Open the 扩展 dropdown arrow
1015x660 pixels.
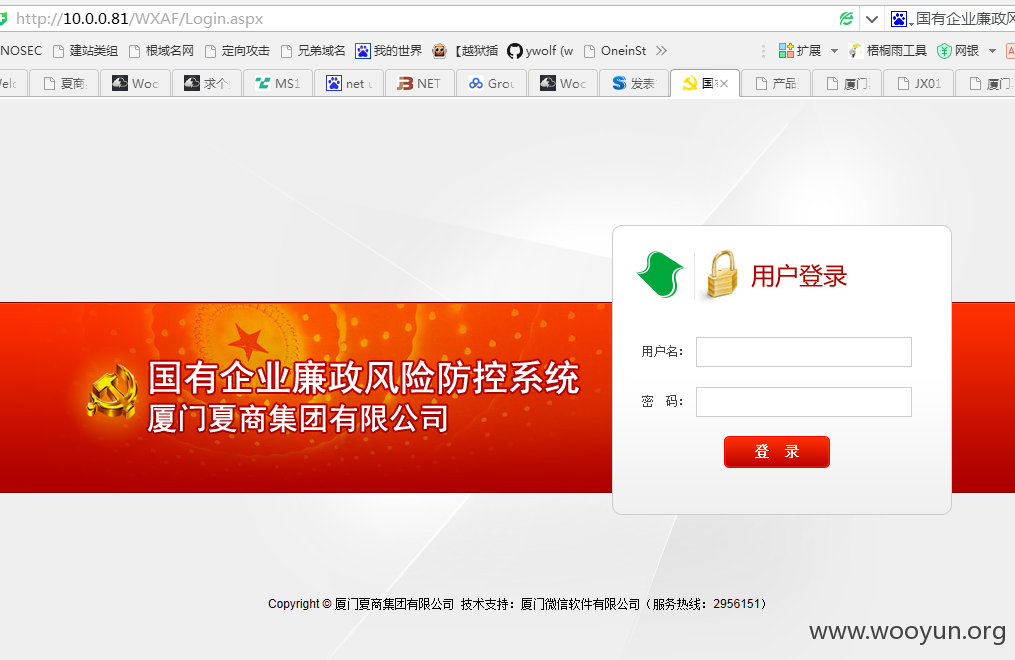tap(834, 50)
